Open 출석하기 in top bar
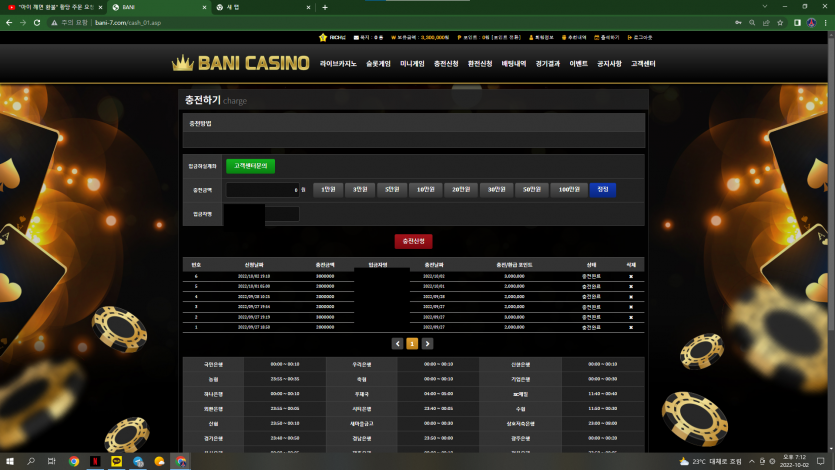The width and height of the screenshot is (835, 470). 607,38
